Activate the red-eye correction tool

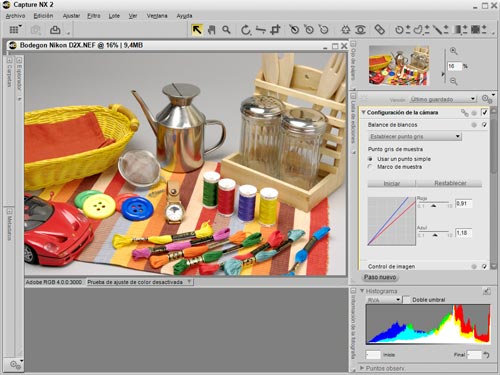pyautogui.click(x=360, y=30)
